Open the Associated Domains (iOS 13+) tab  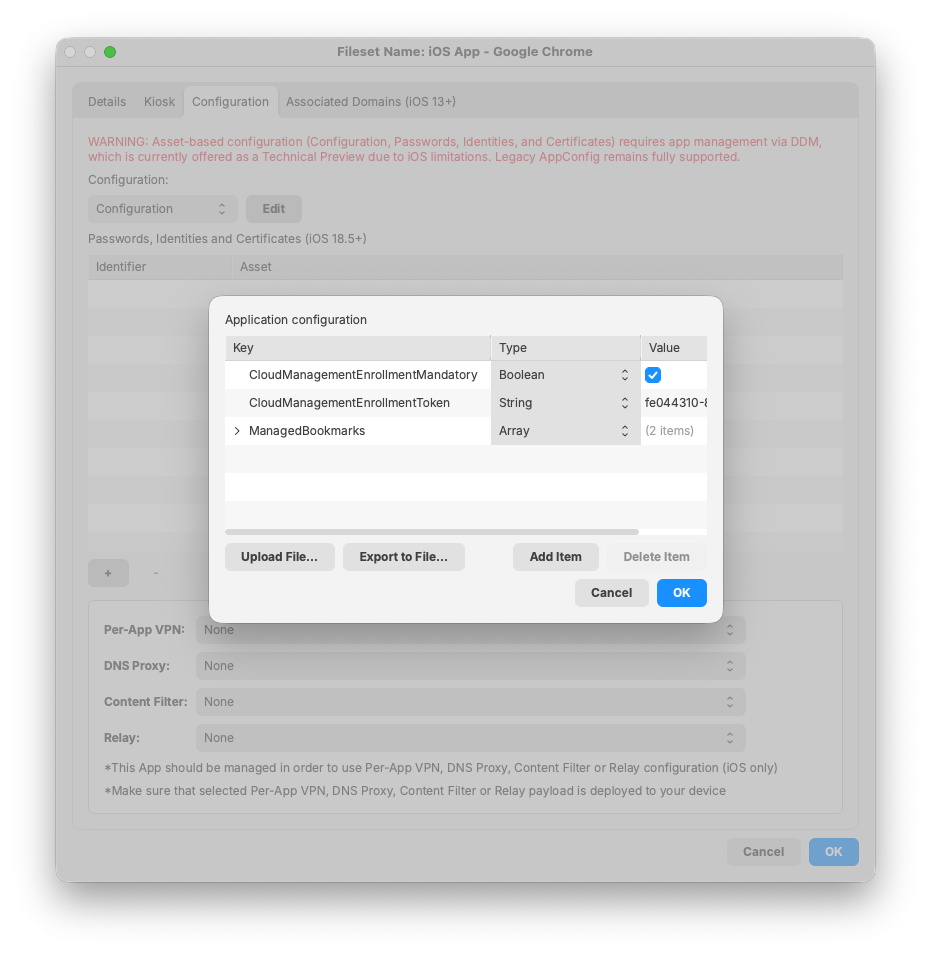click(x=371, y=102)
